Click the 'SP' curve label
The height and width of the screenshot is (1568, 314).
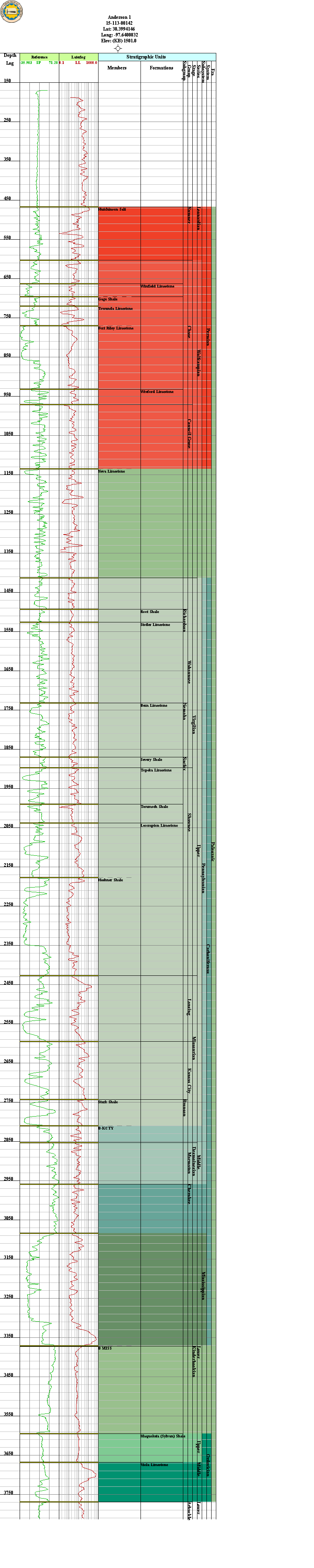38,63
